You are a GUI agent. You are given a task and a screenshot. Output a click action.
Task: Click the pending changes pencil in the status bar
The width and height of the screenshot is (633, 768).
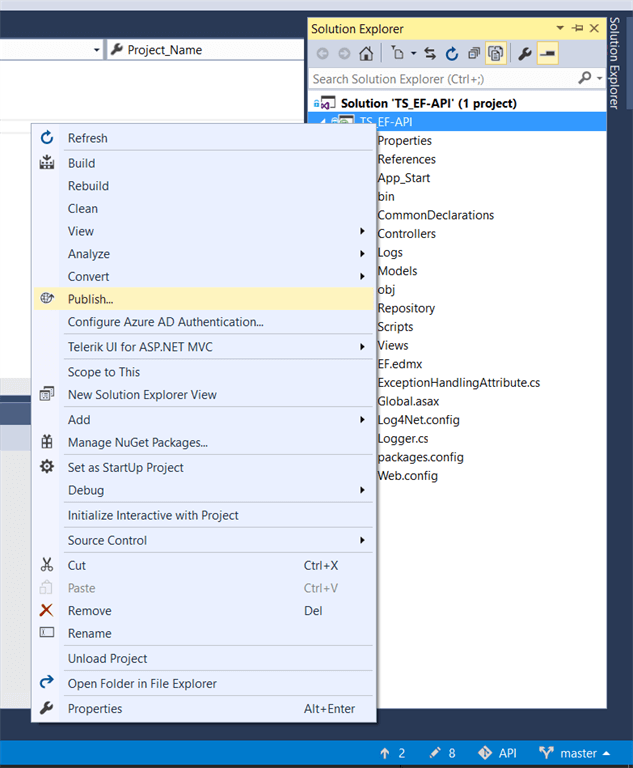pos(442,753)
